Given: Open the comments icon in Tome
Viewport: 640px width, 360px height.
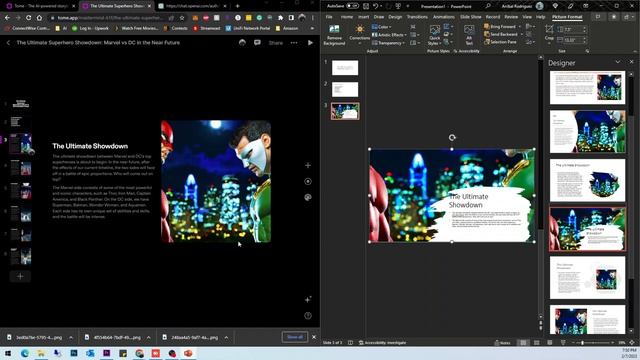Looking at the screenshot, I should [257, 42].
